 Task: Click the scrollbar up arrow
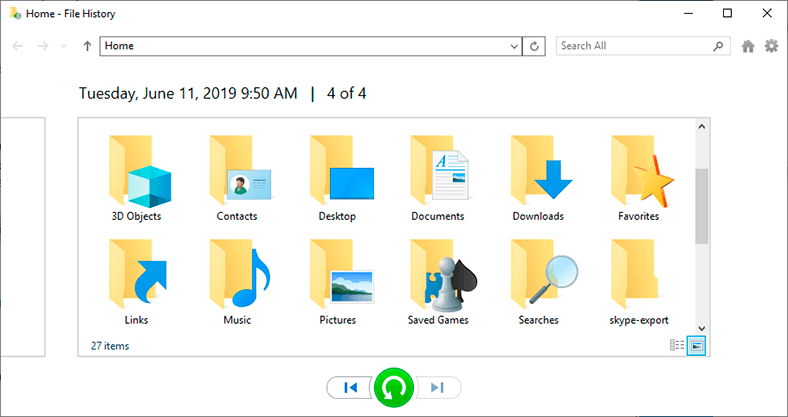[702, 127]
